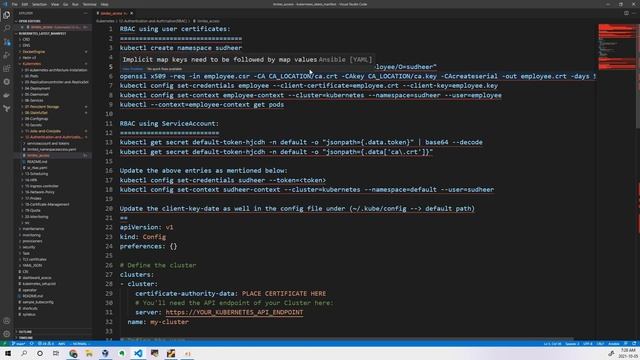Click the CRLF end-of-line status item
The width and height of the screenshot is (640, 360).
(600, 344)
